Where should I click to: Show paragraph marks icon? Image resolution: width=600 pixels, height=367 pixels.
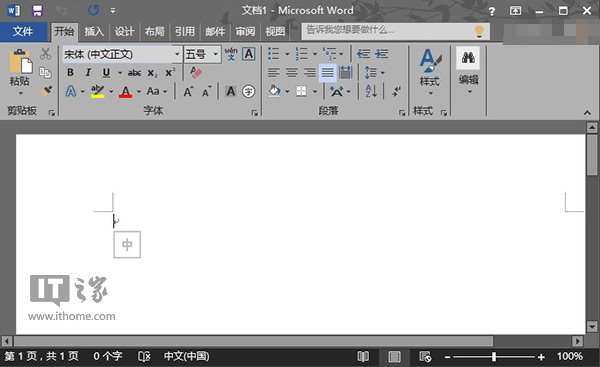click(x=396, y=91)
